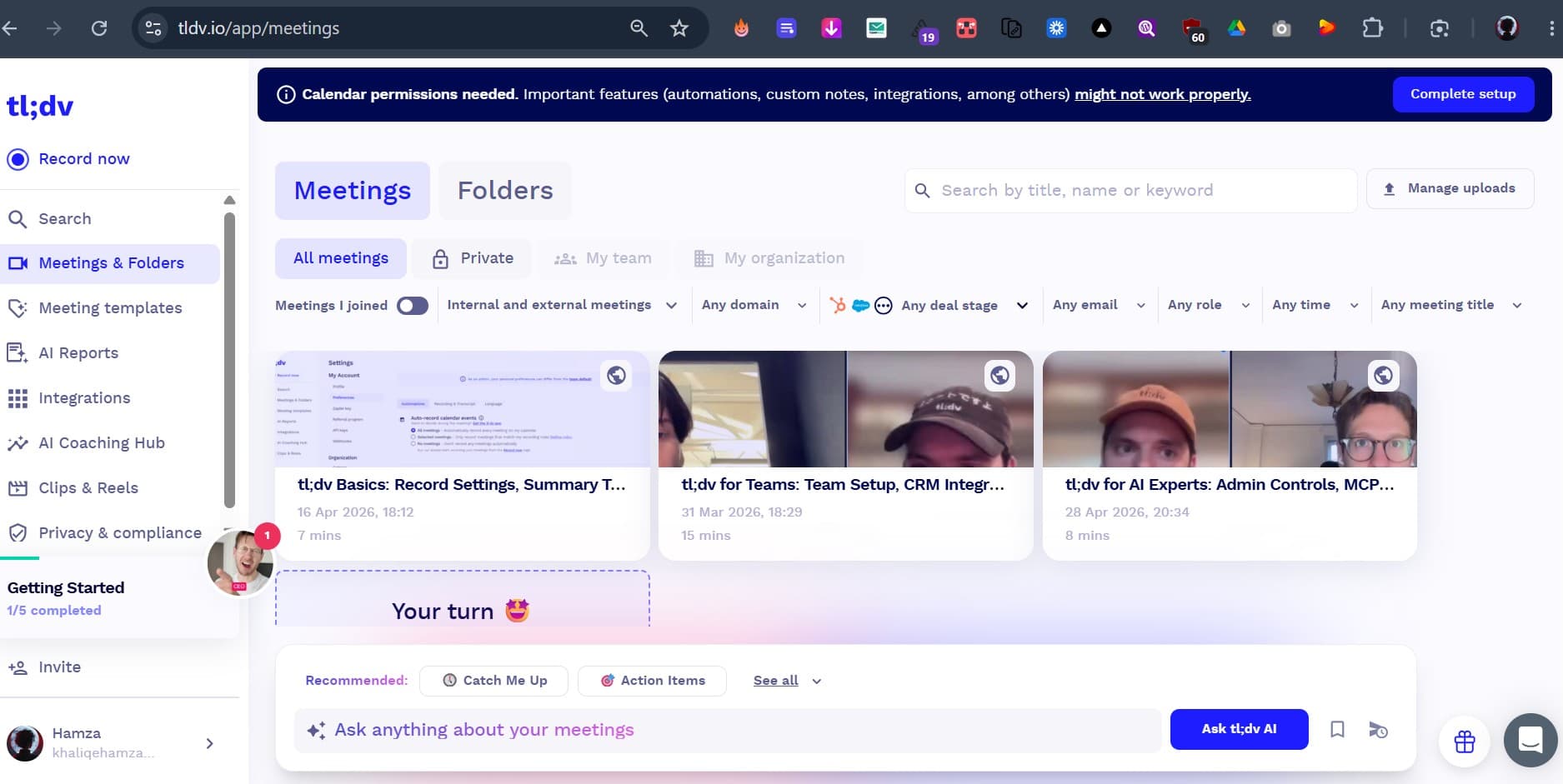Click the tl;dv logo

pos(40,106)
